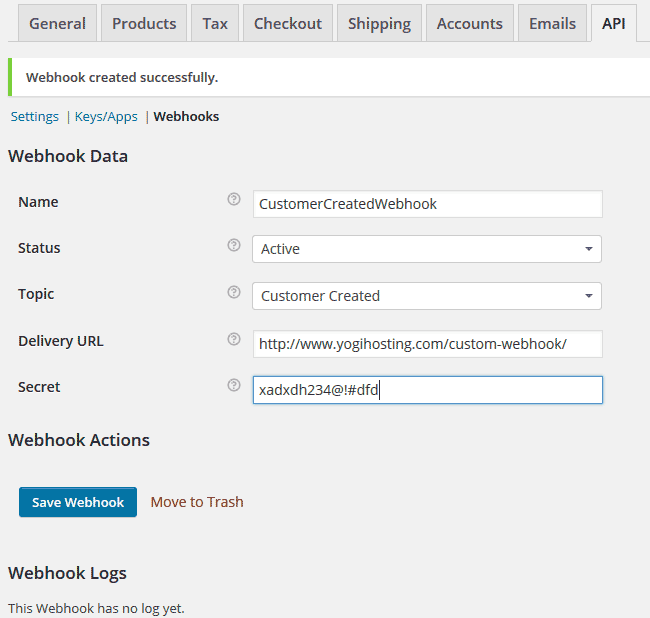Click the Save Webhook button
This screenshot has width=650, height=618.
tap(78, 502)
